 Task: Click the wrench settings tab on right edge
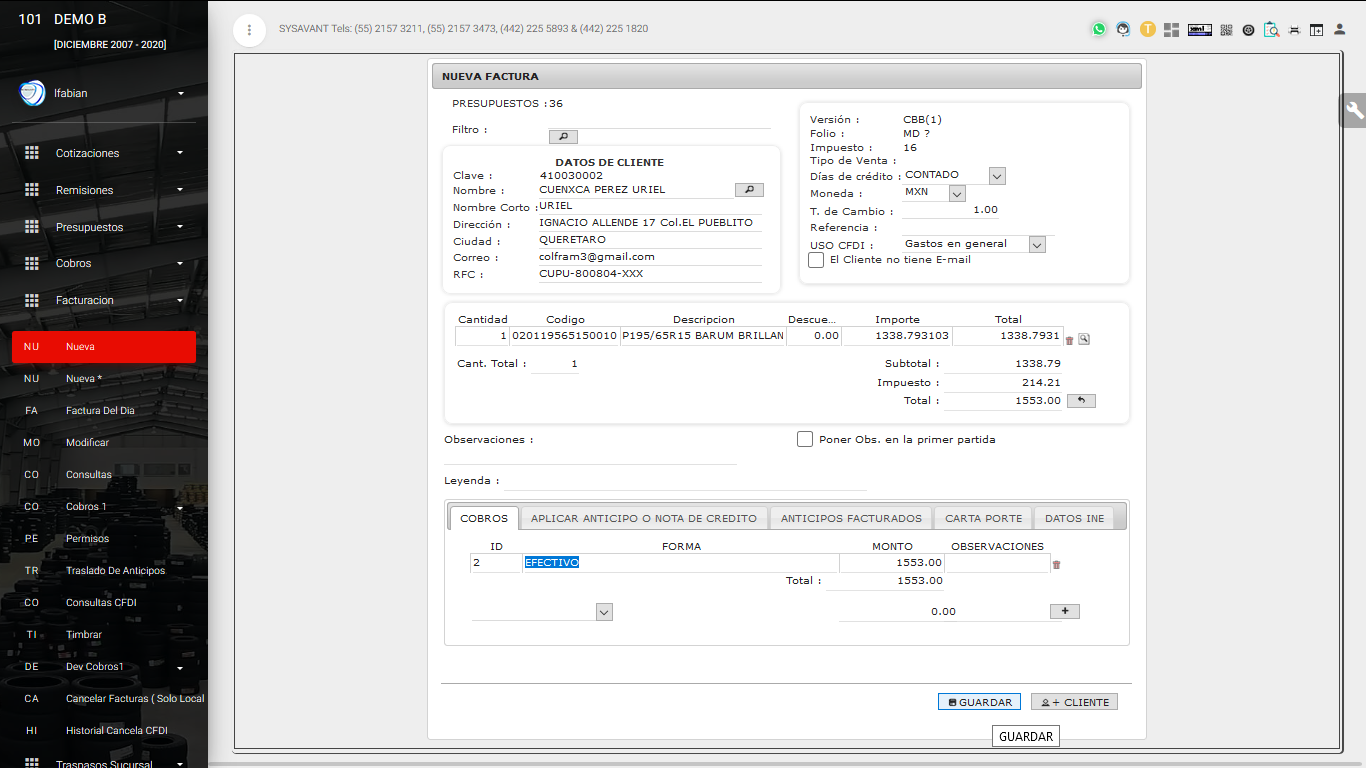(x=1354, y=111)
